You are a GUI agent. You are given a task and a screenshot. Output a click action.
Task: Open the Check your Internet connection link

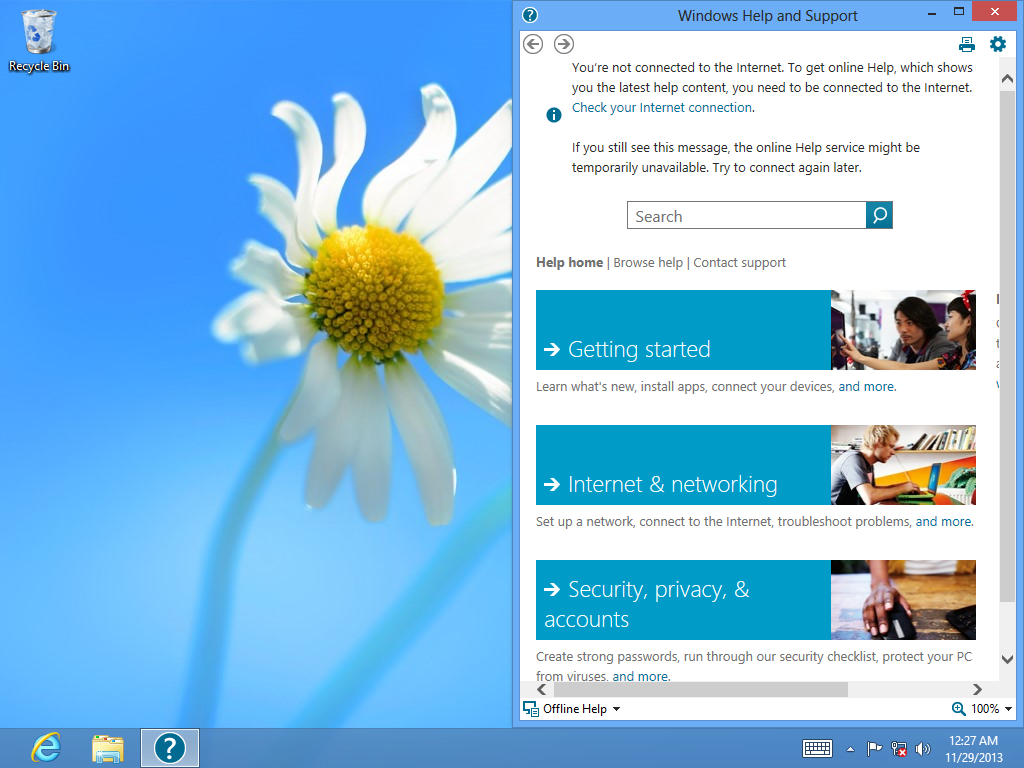pos(662,108)
